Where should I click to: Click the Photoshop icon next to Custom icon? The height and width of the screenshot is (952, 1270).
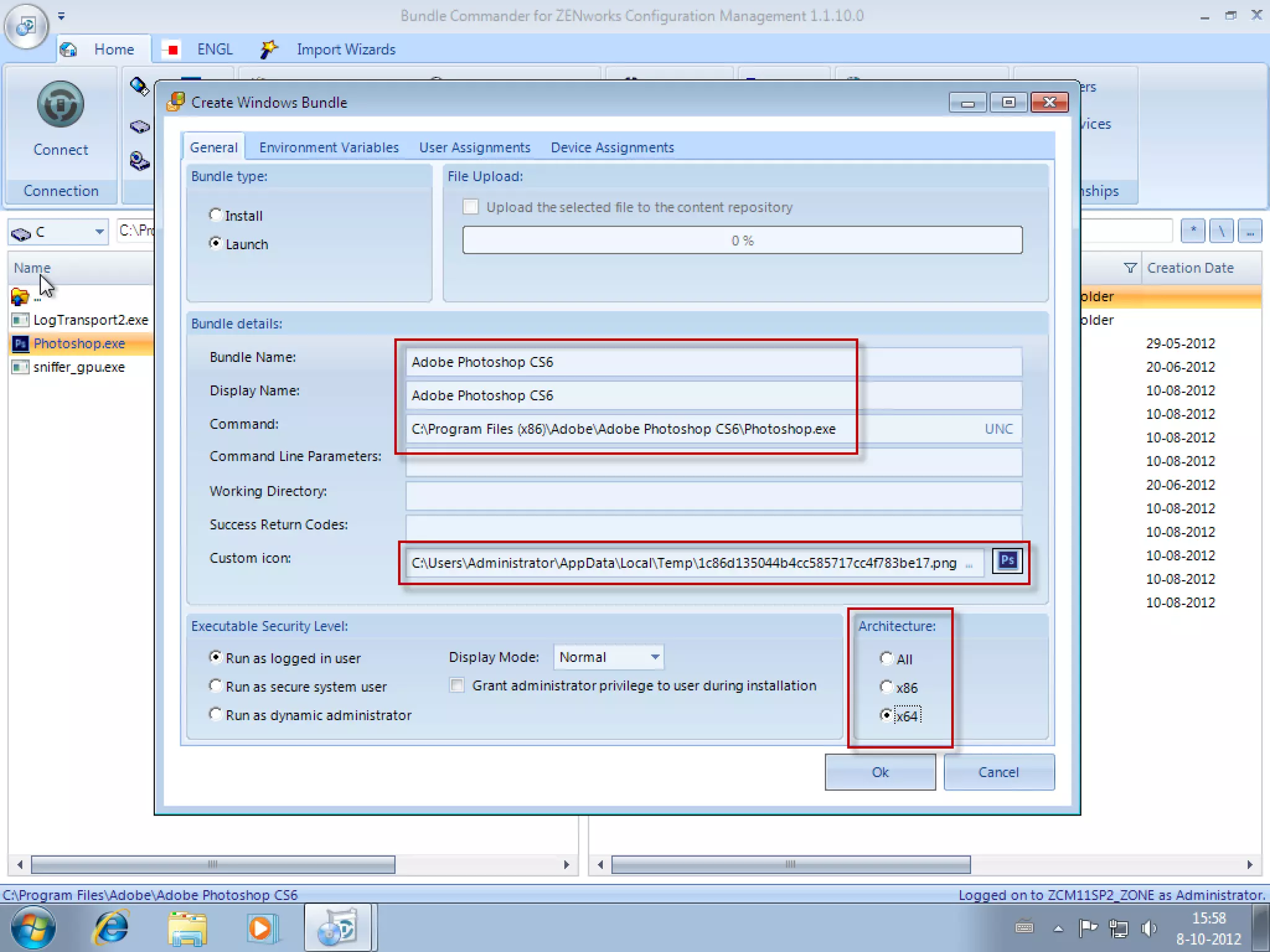pos(1007,561)
